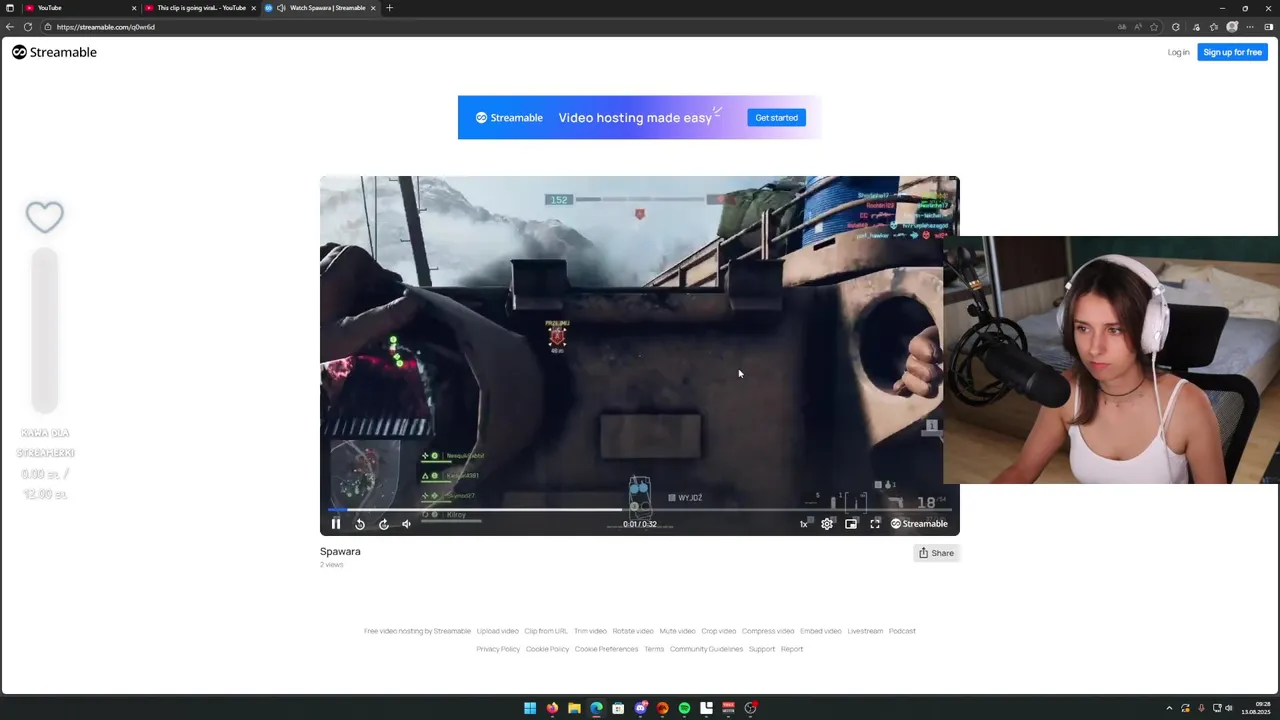
Task: Open Rotate video footer link
Action: 633,631
